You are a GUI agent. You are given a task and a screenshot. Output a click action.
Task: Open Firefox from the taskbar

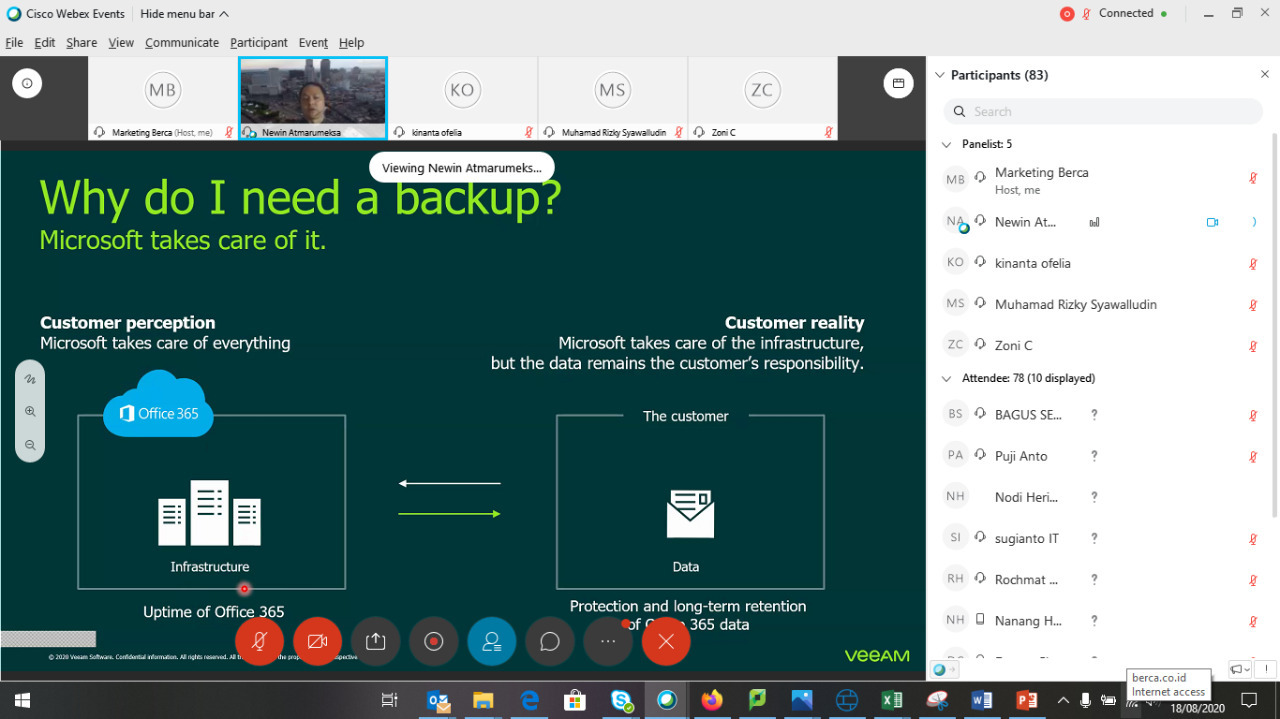[712, 700]
